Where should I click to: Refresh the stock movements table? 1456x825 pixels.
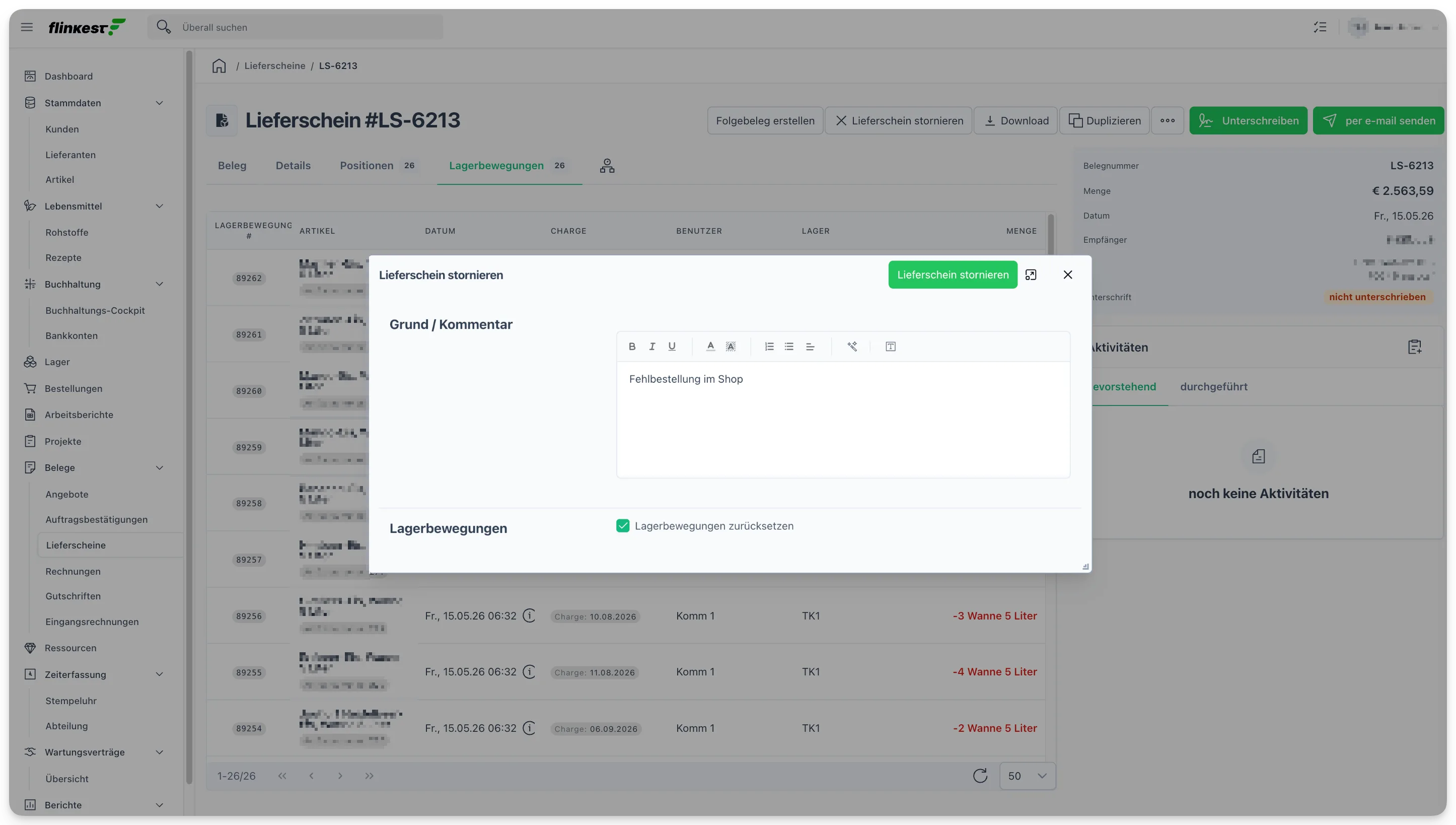click(980, 776)
